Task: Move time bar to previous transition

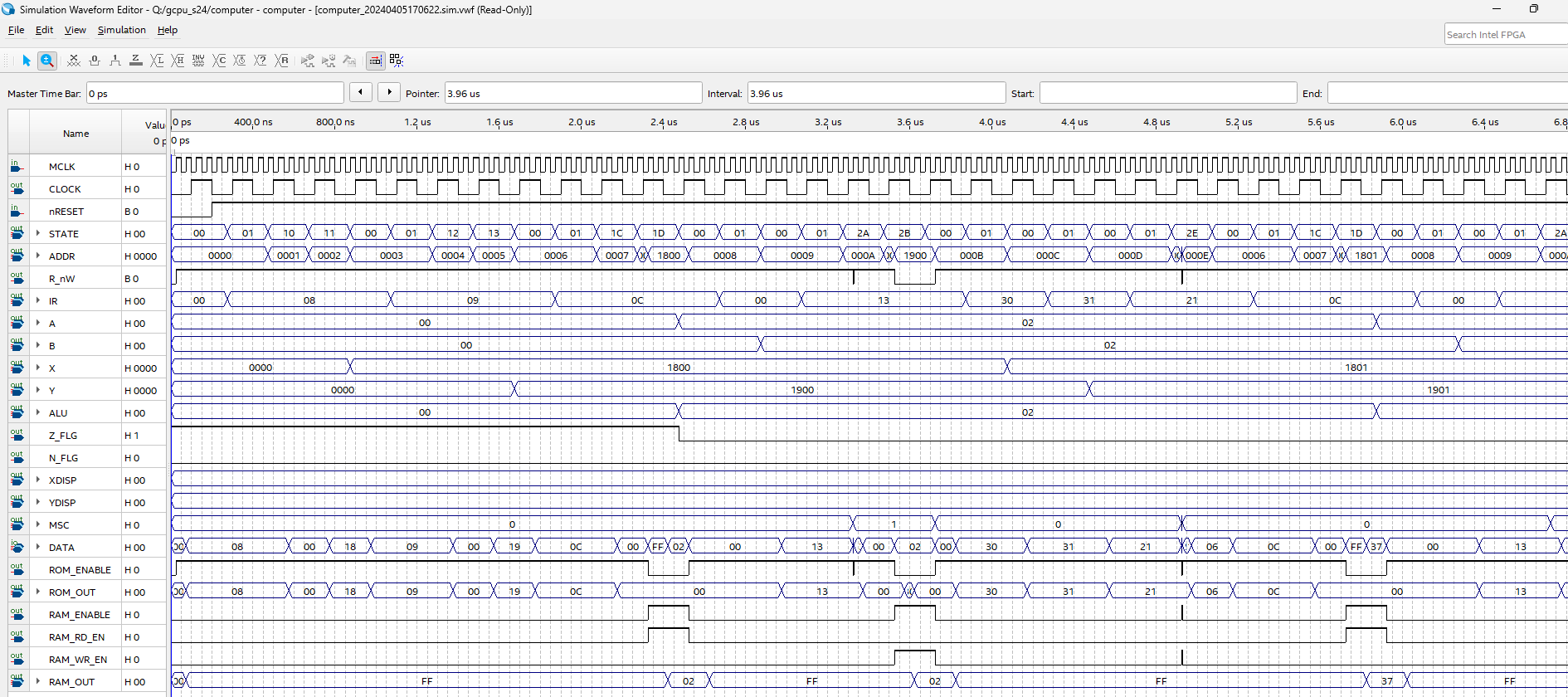Action: 361,92
